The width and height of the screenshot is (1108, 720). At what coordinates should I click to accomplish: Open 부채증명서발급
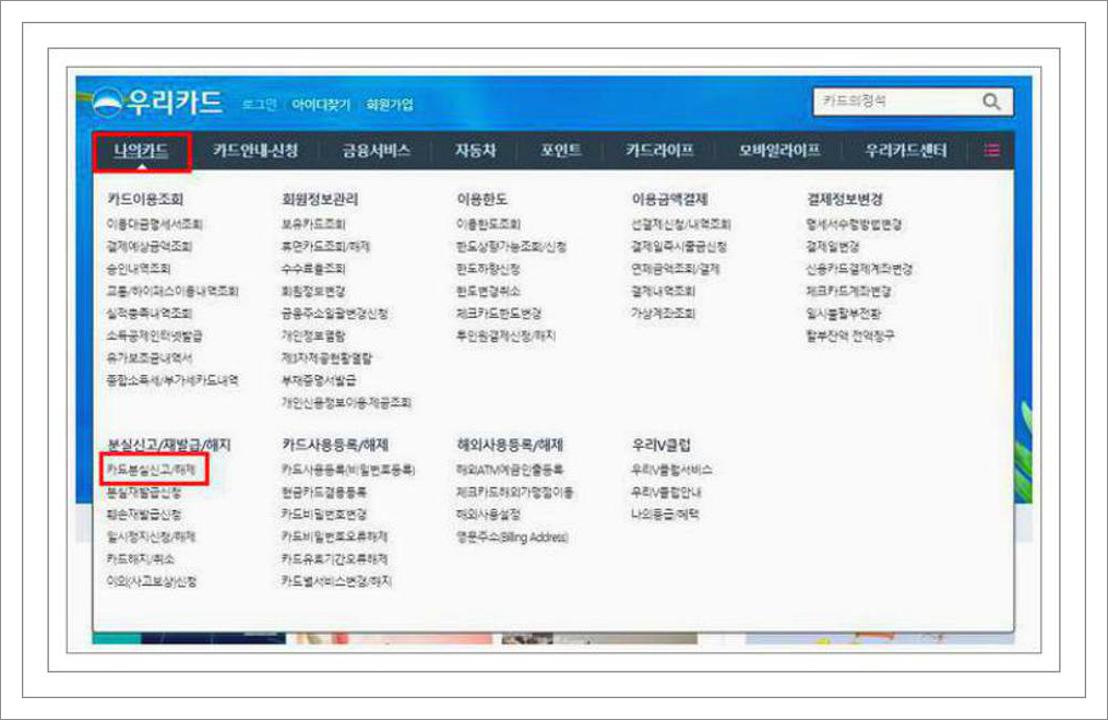[318, 380]
